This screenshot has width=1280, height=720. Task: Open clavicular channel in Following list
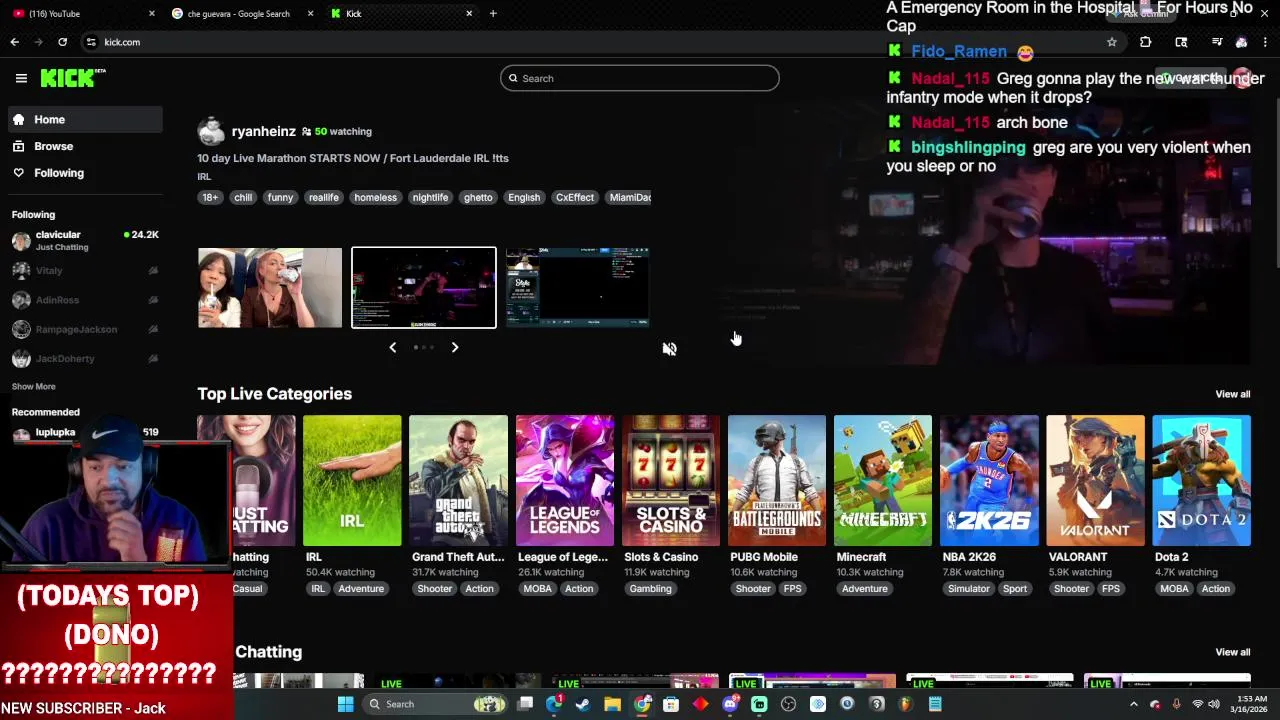click(x=85, y=240)
